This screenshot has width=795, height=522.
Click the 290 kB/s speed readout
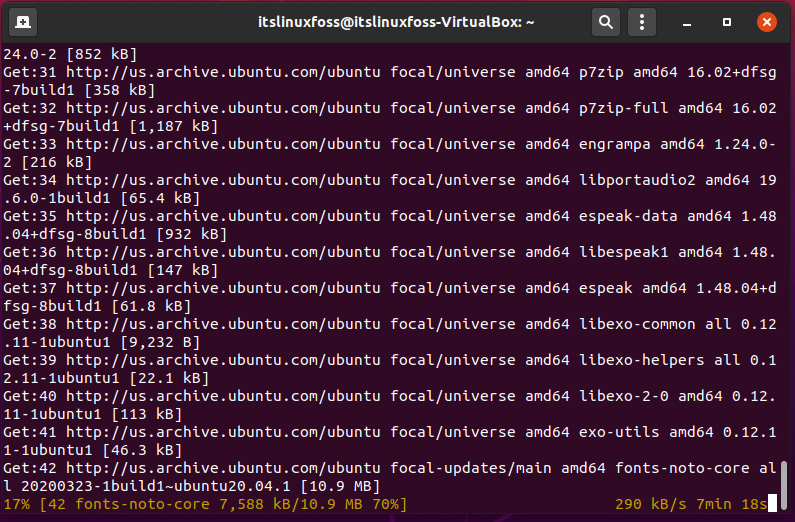click(651, 504)
